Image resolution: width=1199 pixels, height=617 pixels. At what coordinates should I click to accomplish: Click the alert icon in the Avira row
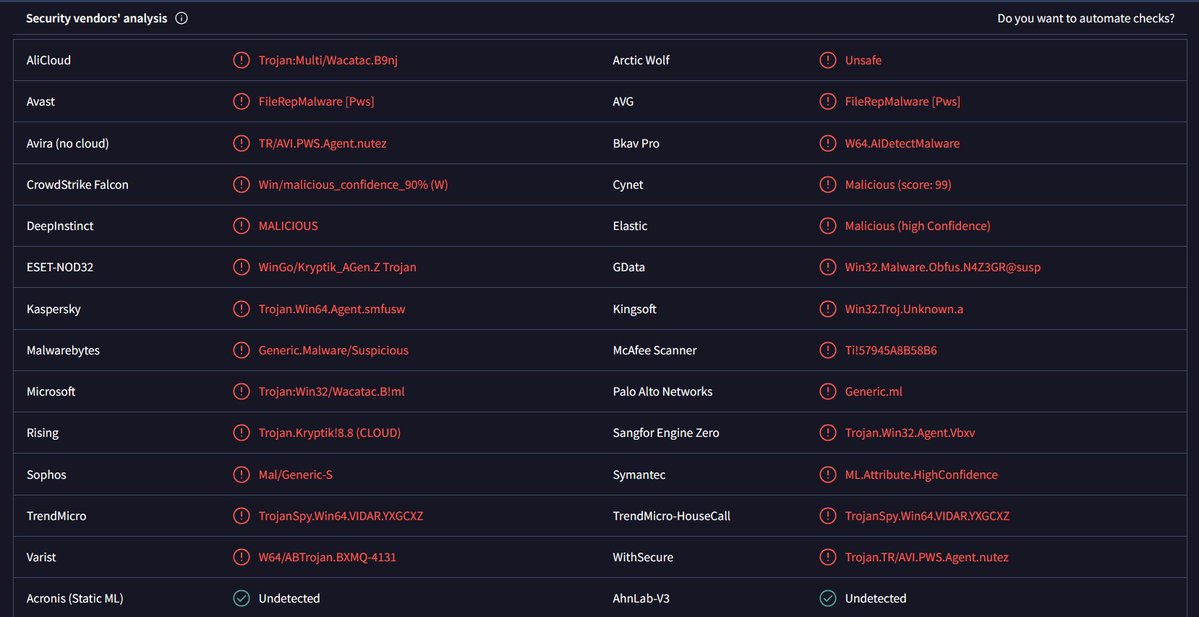241,143
